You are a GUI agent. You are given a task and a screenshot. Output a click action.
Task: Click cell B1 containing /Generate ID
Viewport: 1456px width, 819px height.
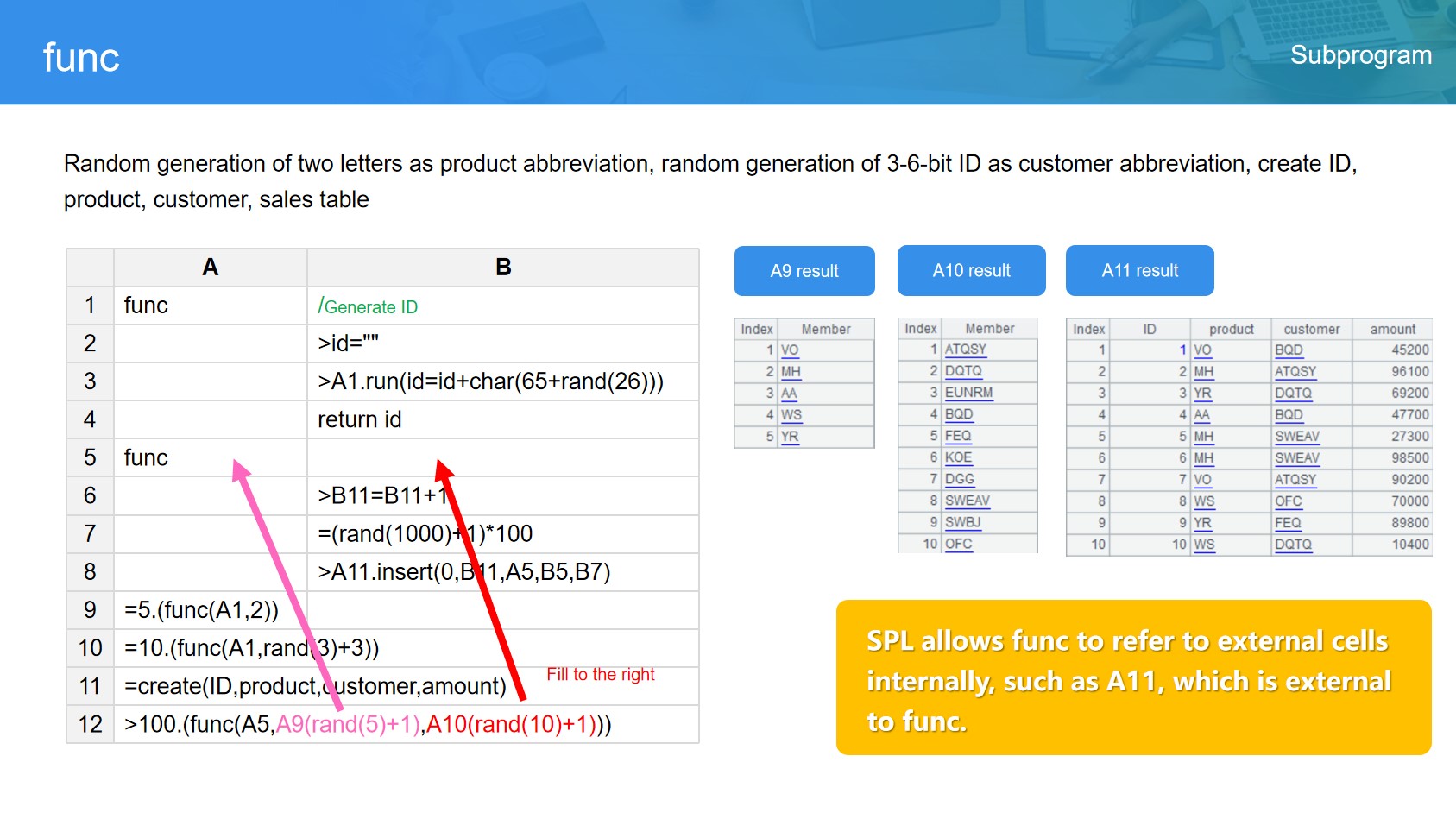[x=503, y=306]
